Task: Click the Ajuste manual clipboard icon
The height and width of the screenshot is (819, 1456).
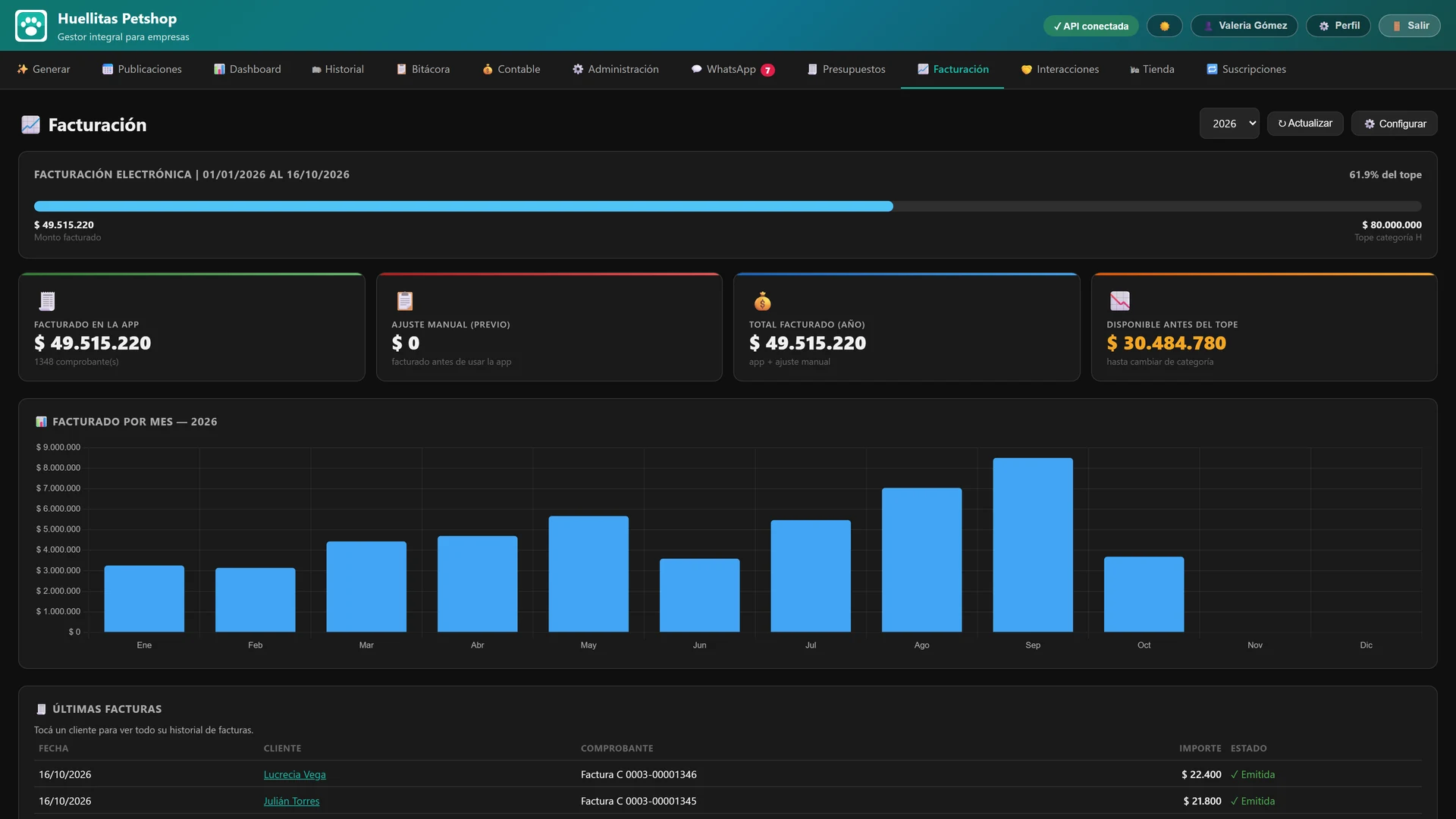Action: point(405,301)
